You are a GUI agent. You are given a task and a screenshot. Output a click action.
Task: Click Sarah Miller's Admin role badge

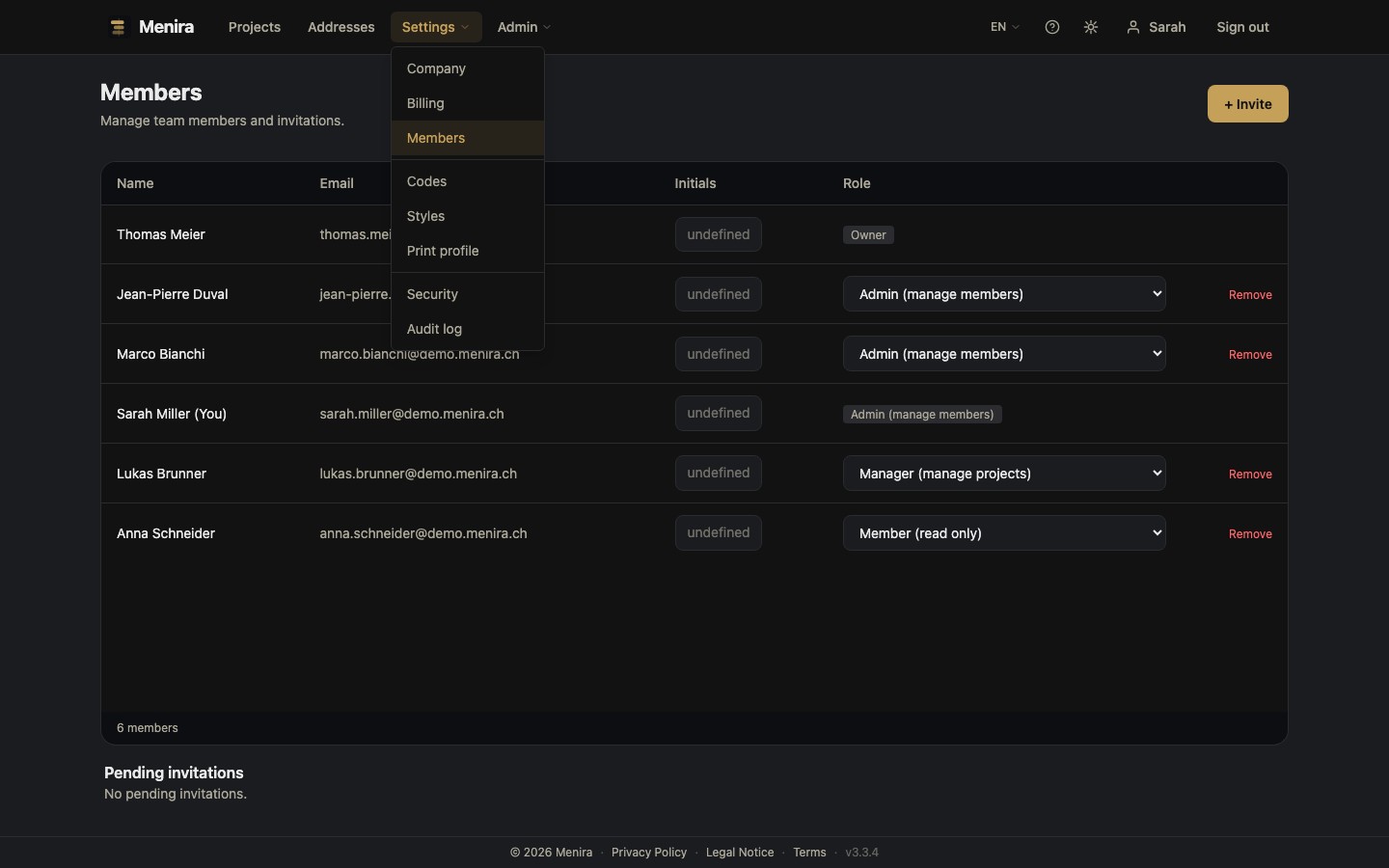point(922,415)
